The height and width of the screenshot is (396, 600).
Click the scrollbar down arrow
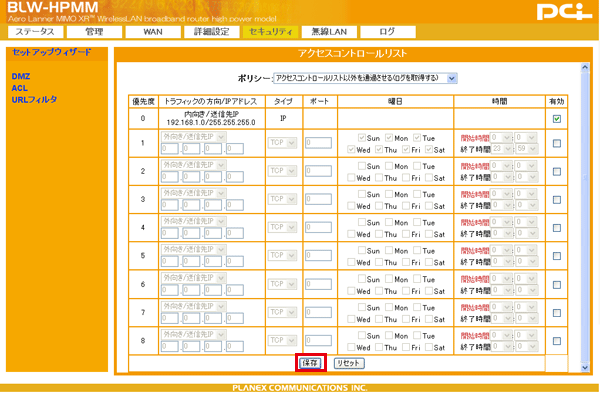(585, 367)
